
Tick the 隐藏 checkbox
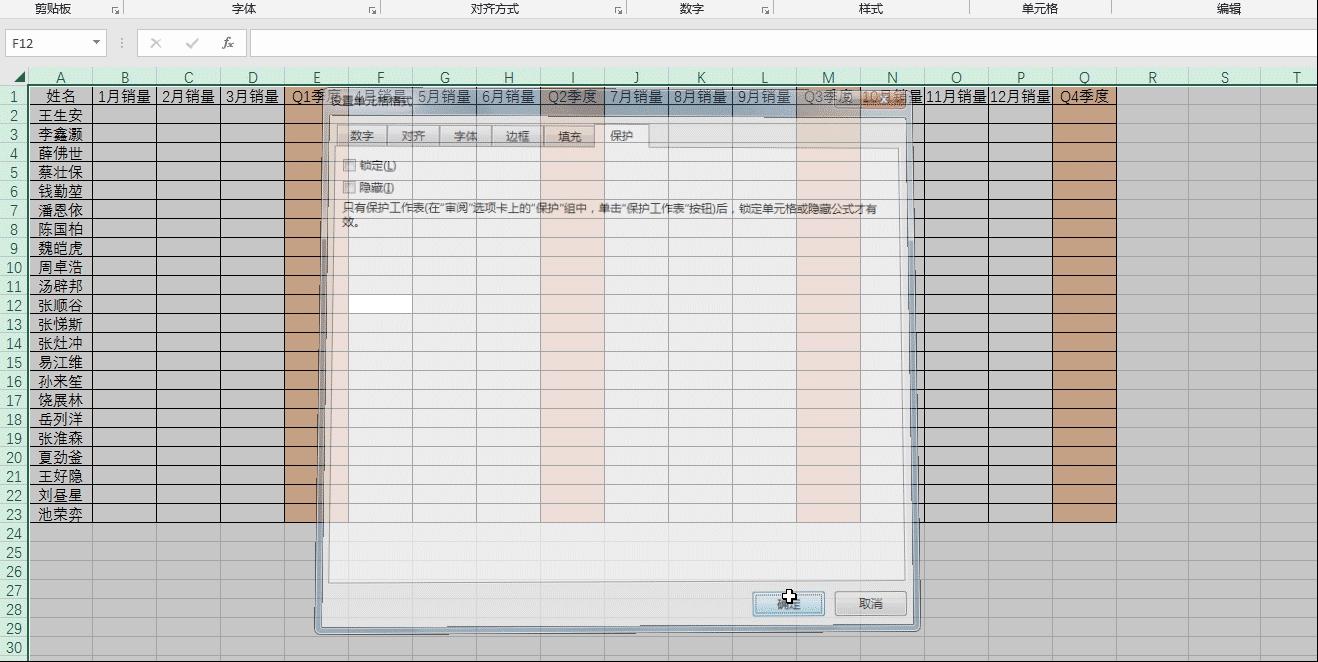pos(349,187)
